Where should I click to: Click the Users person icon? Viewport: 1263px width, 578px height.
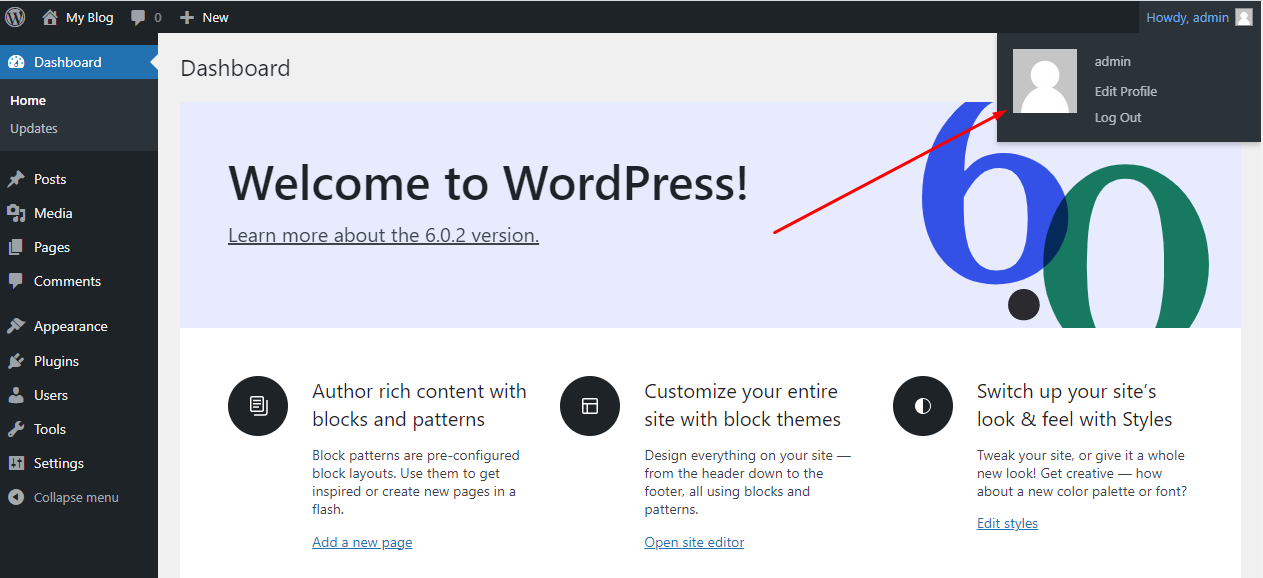(x=16, y=395)
